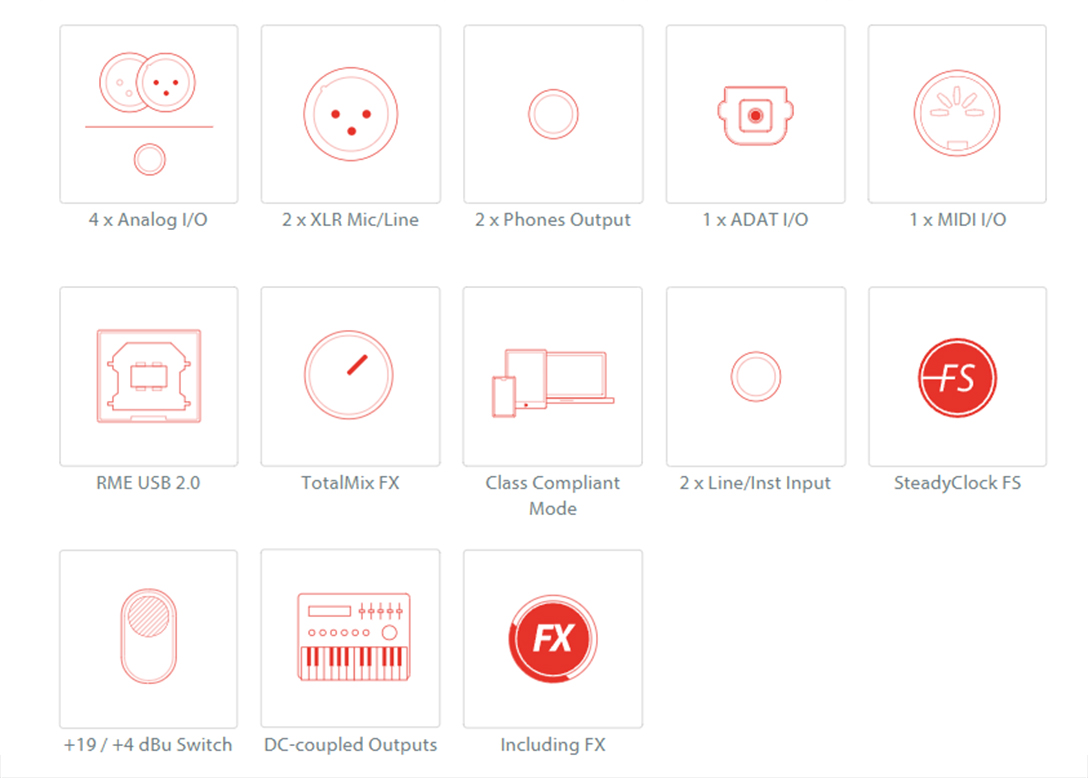This screenshot has height=778, width=1088.
Task: Click the MIDI I/O DIN connector icon
Action: [x=957, y=114]
